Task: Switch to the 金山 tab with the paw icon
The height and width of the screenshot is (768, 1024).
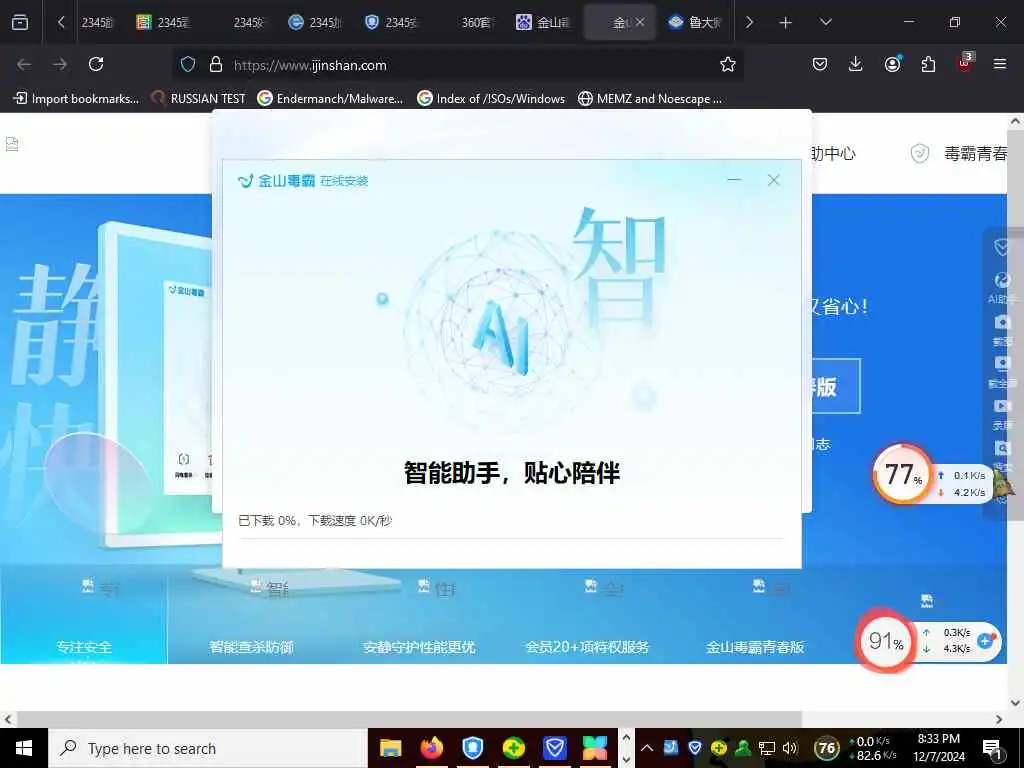Action: [543, 23]
